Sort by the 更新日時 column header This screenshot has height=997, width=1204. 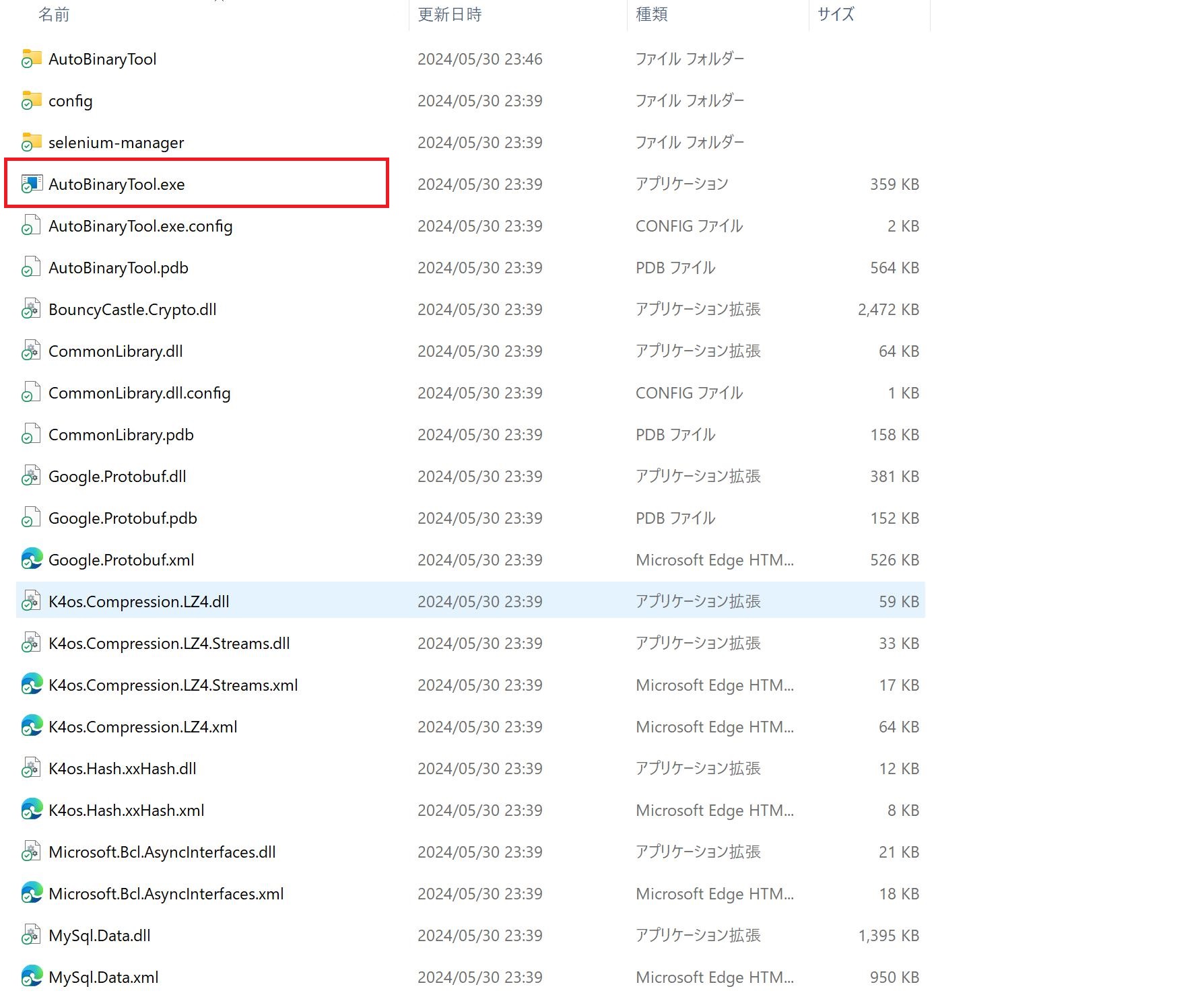click(x=450, y=14)
